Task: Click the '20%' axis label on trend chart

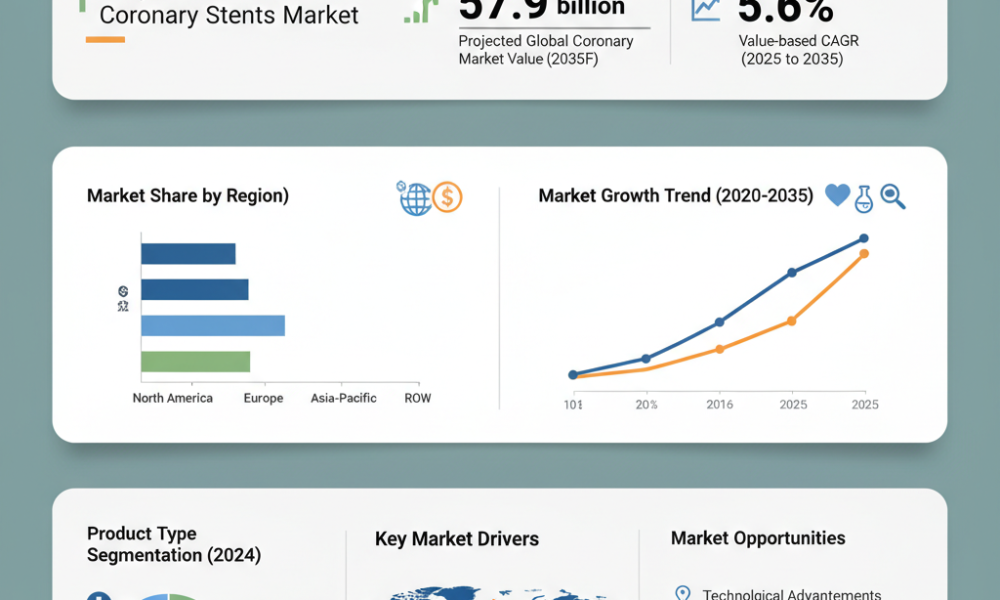Action: (646, 404)
